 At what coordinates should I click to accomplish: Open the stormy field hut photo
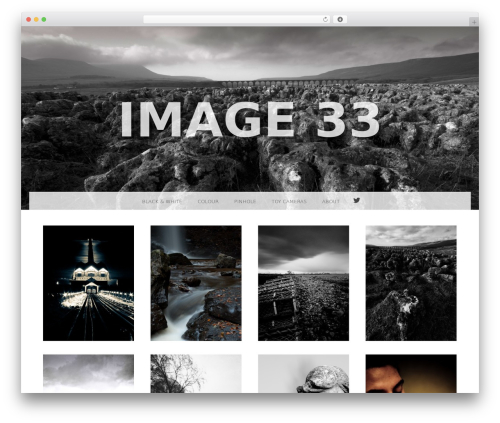303,283
